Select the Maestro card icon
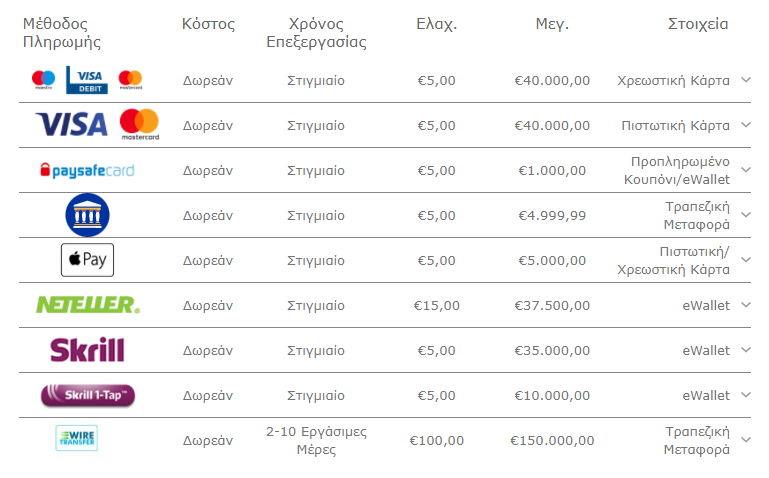This screenshot has width=769, height=478. tap(44, 79)
